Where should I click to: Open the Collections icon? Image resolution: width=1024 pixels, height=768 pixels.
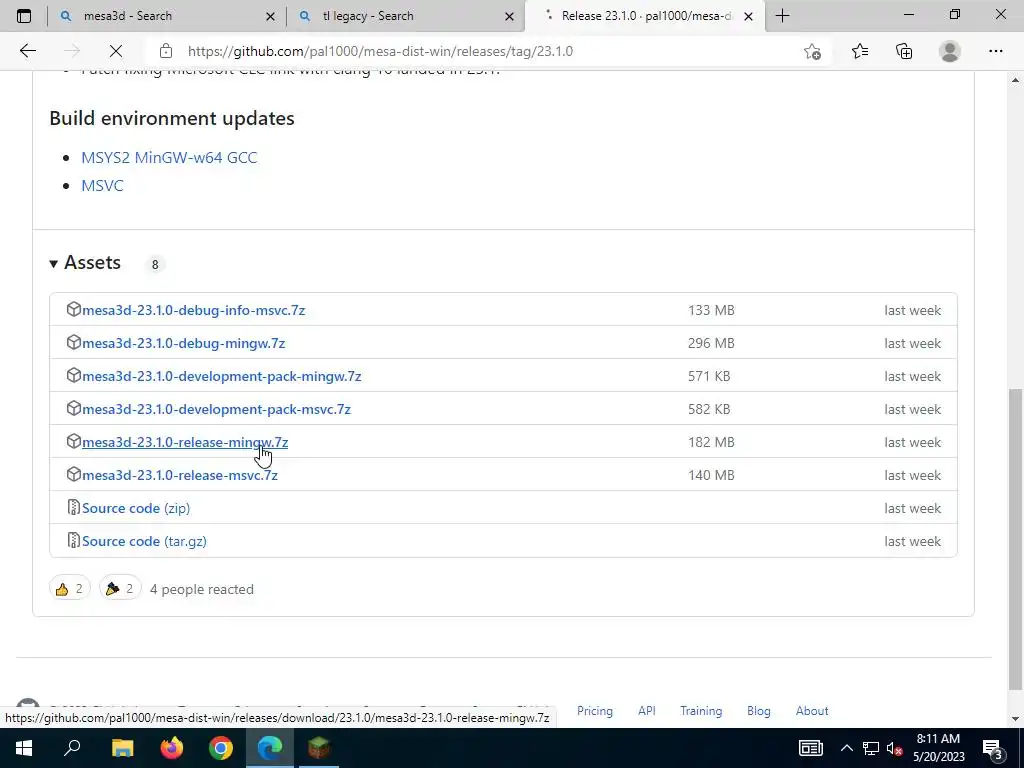[x=904, y=51]
